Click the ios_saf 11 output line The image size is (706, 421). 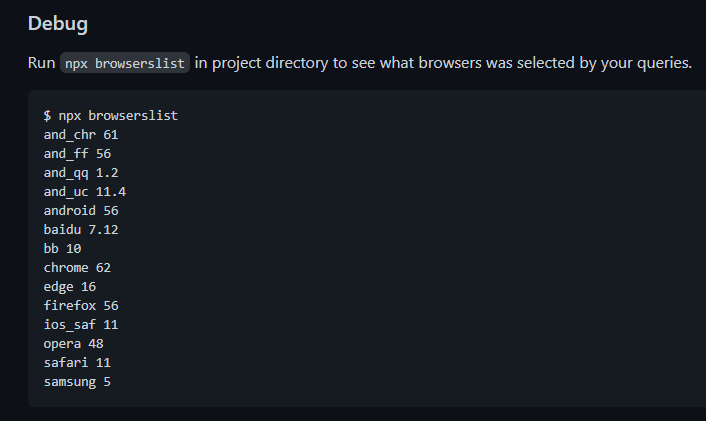[x=81, y=324]
